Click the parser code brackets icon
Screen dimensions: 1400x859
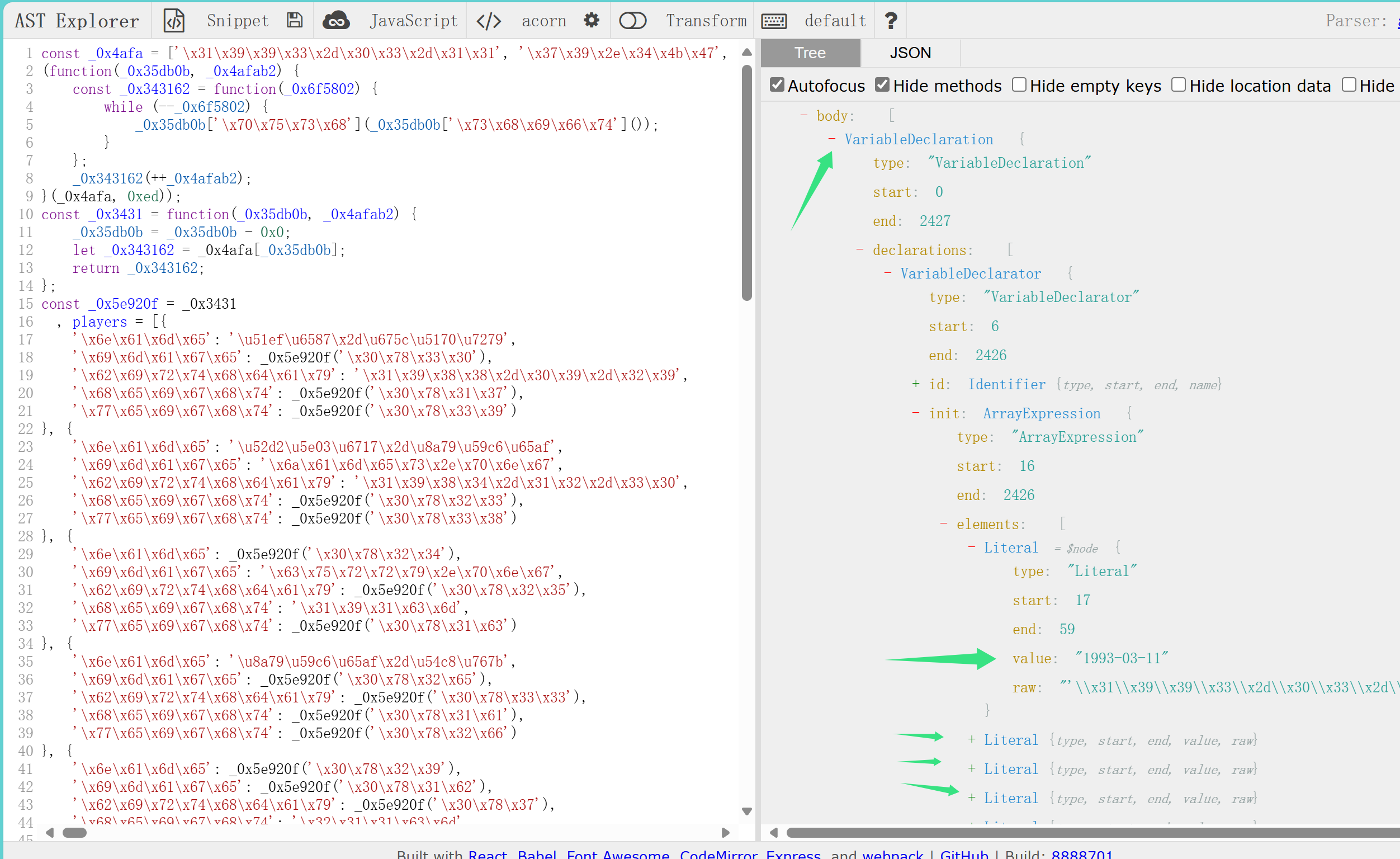488,21
